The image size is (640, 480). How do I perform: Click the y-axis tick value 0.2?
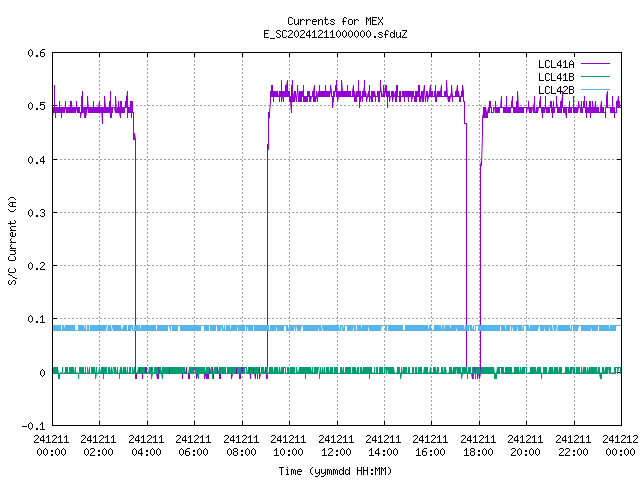[x=36, y=266]
